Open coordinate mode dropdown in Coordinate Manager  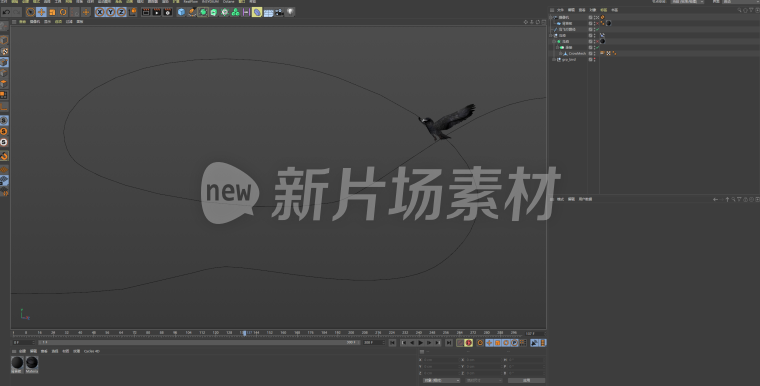click(442, 380)
